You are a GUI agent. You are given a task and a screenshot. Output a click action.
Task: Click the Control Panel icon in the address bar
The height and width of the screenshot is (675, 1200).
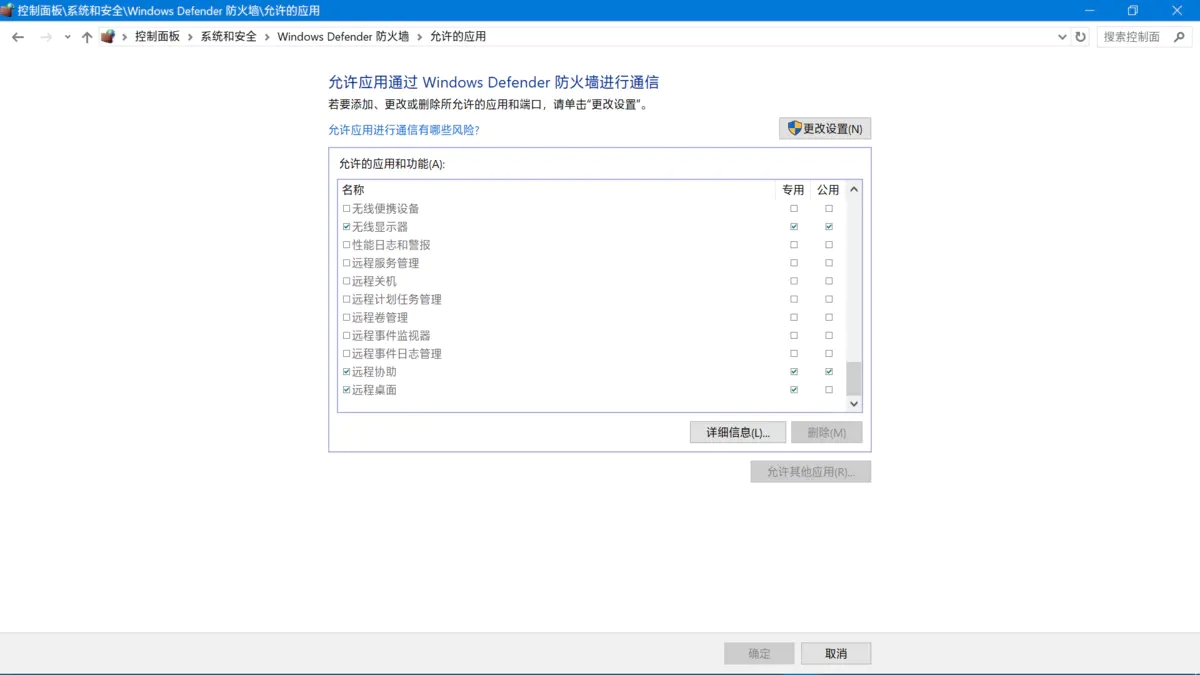tap(108, 36)
